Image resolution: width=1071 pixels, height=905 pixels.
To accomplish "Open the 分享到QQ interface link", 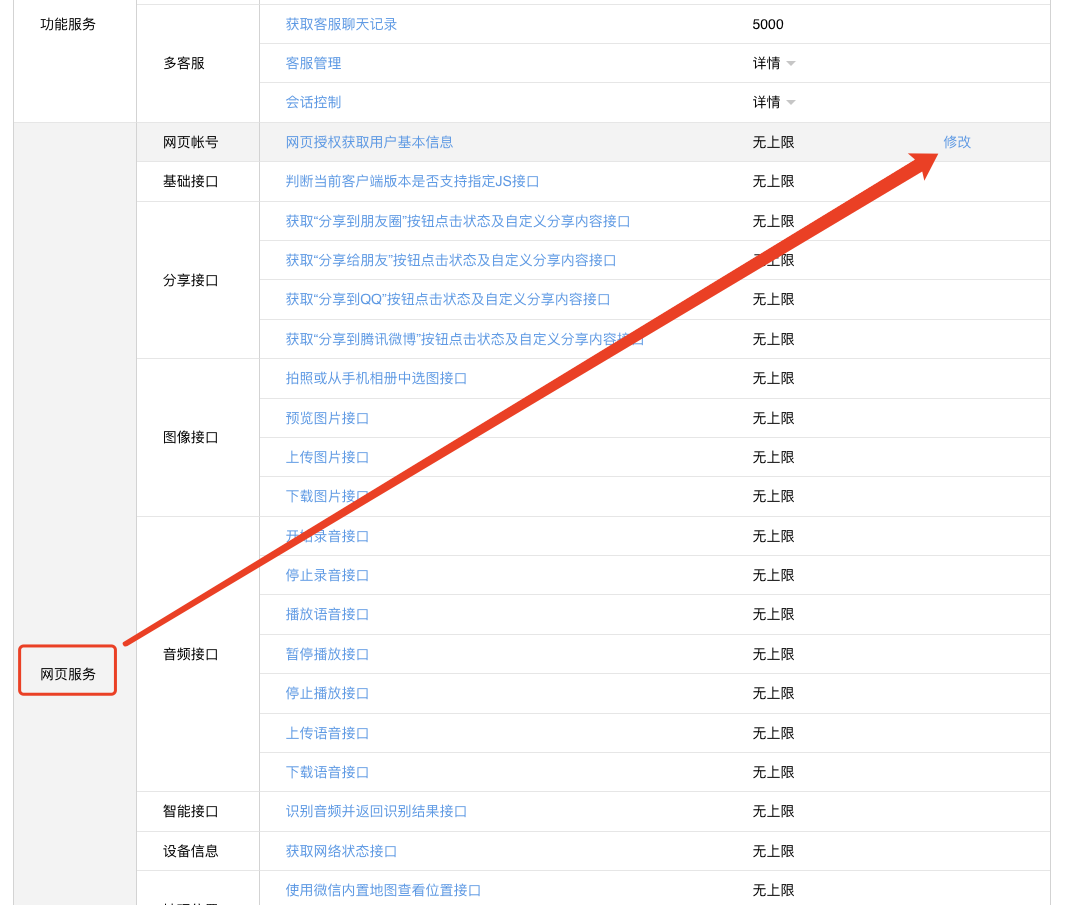I will pyautogui.click(x=448, y=299).
